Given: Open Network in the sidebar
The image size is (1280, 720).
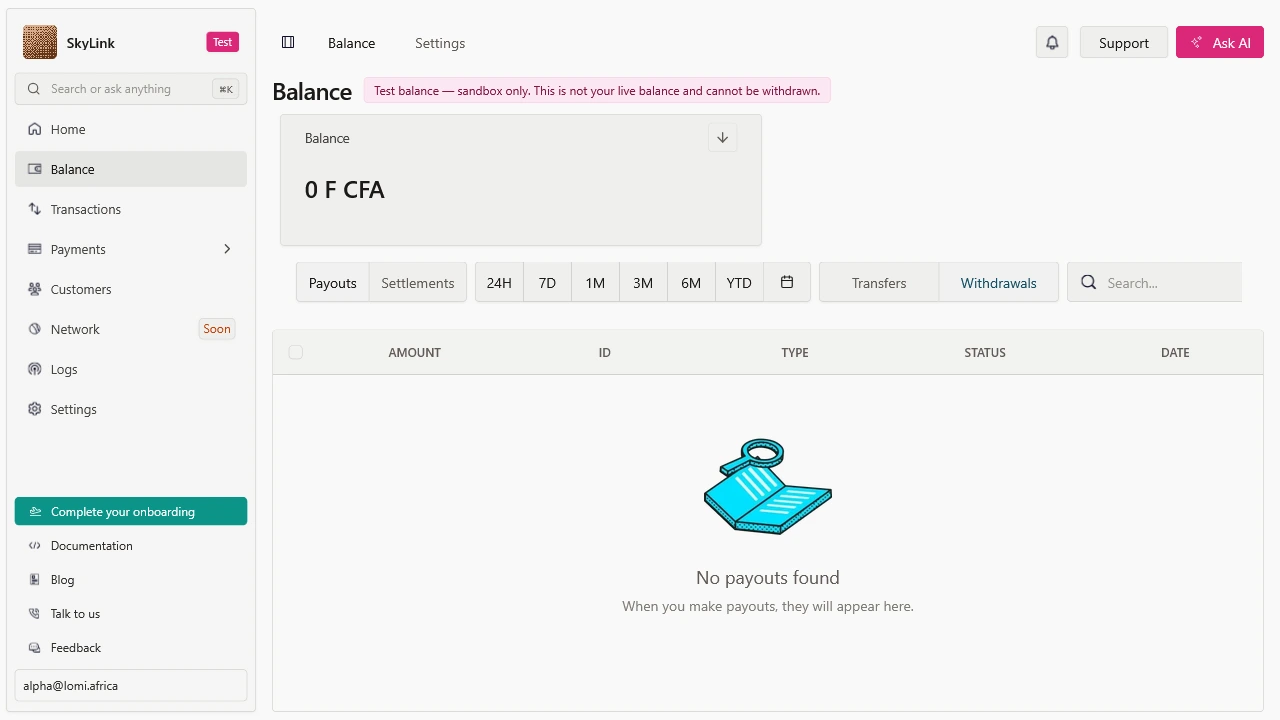Looking at the screenshot, I should [131, 329].
